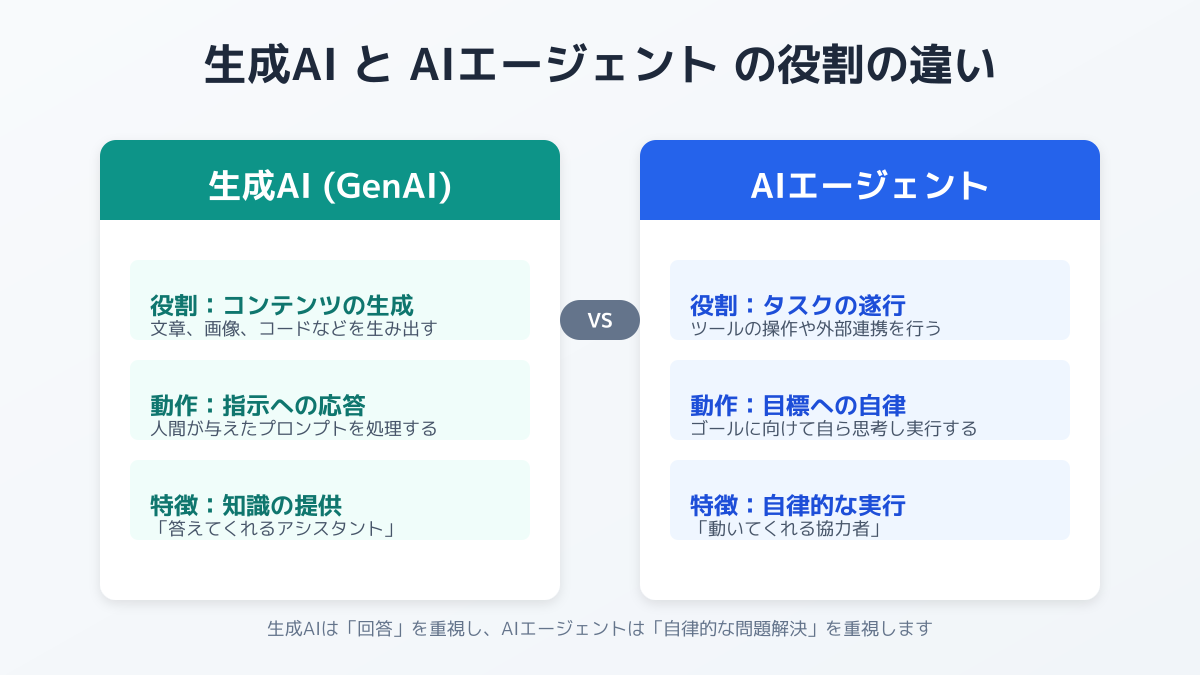Click the text 文章、画像、コードなどを生み出す

pos(294,328)
